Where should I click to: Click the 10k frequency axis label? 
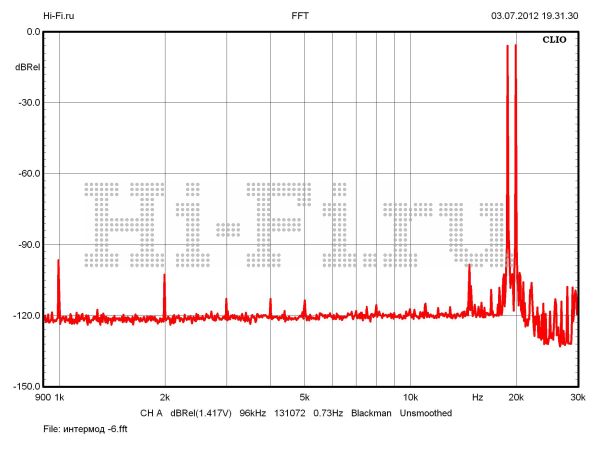pyautogui.click(x=410, y=398)
